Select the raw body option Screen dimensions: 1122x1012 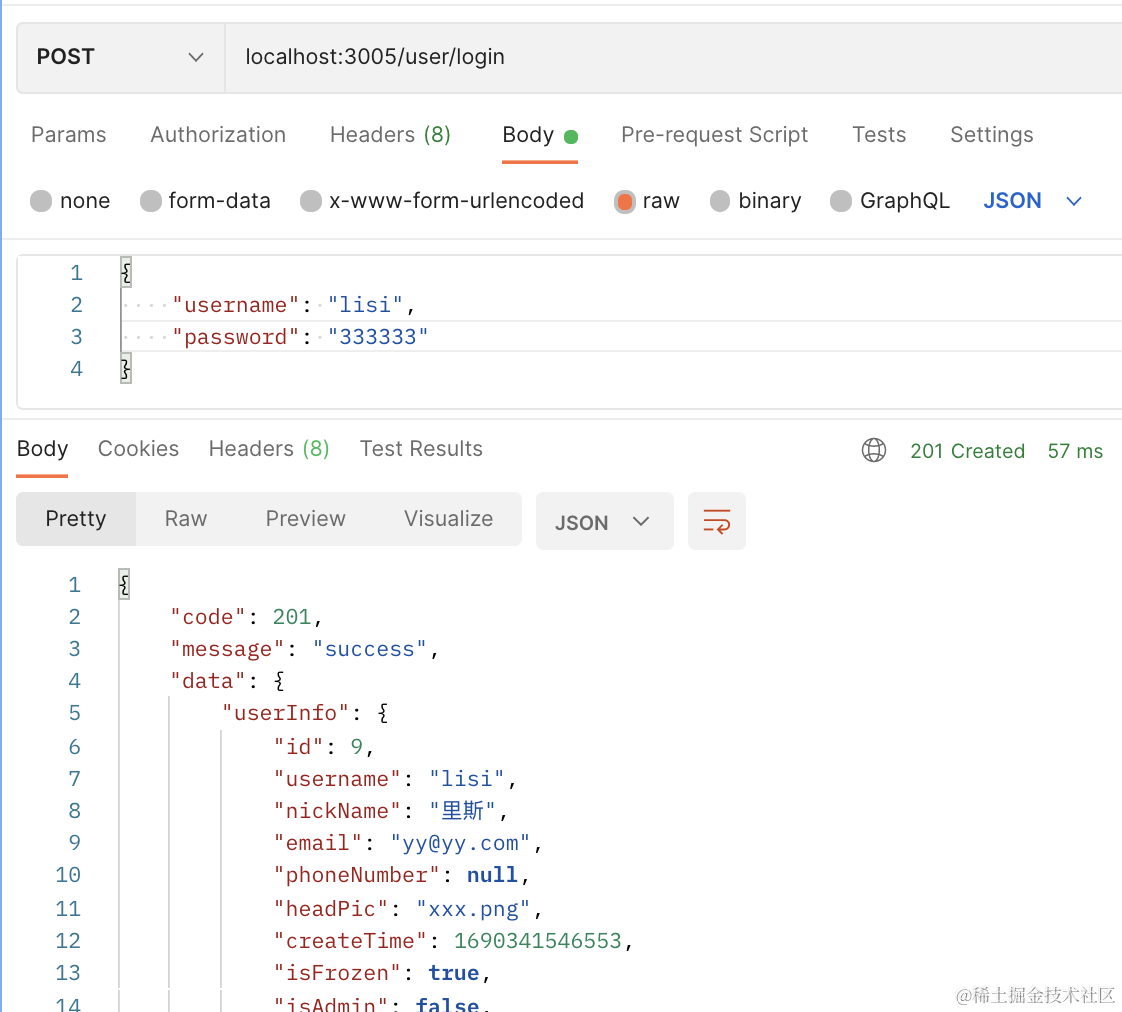tap(625, 201)
